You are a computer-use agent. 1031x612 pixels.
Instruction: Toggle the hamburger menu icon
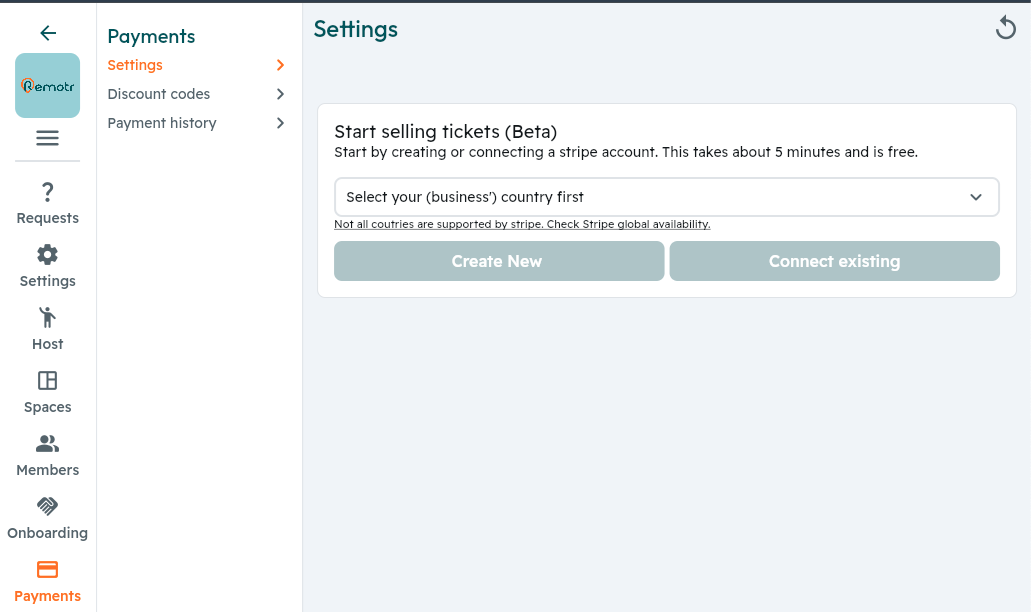point(47,138)
